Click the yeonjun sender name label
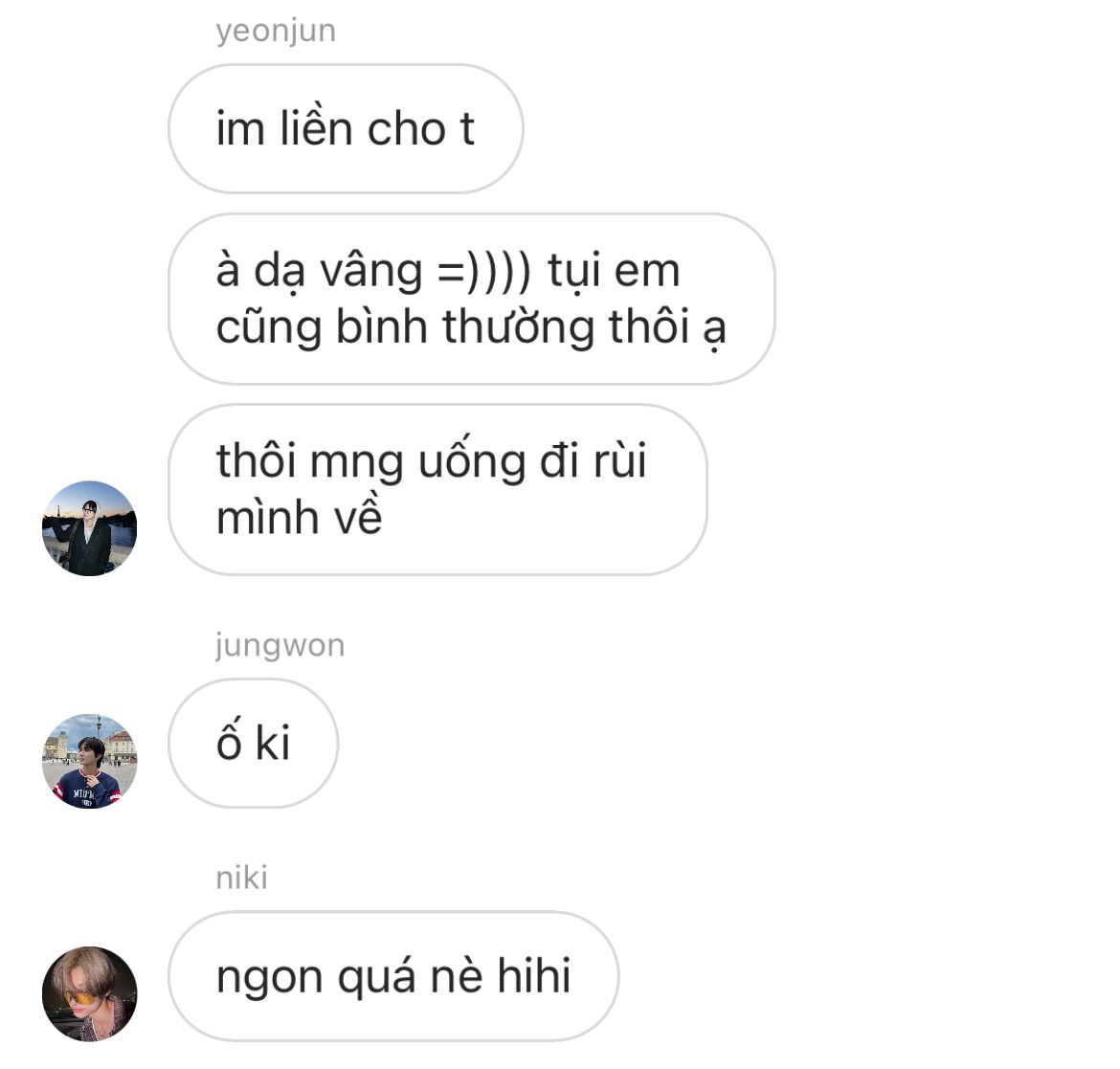The width and height of the screenshot is (1120, 1069). pos(276,32)
